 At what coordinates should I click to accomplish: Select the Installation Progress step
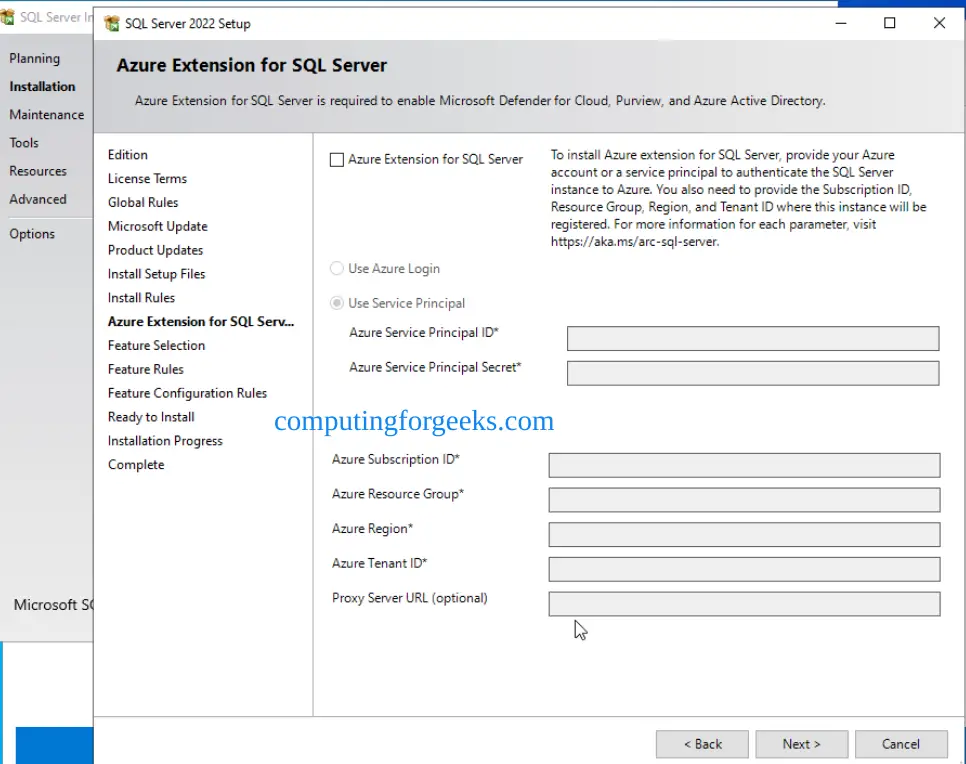tap(165, 441)
